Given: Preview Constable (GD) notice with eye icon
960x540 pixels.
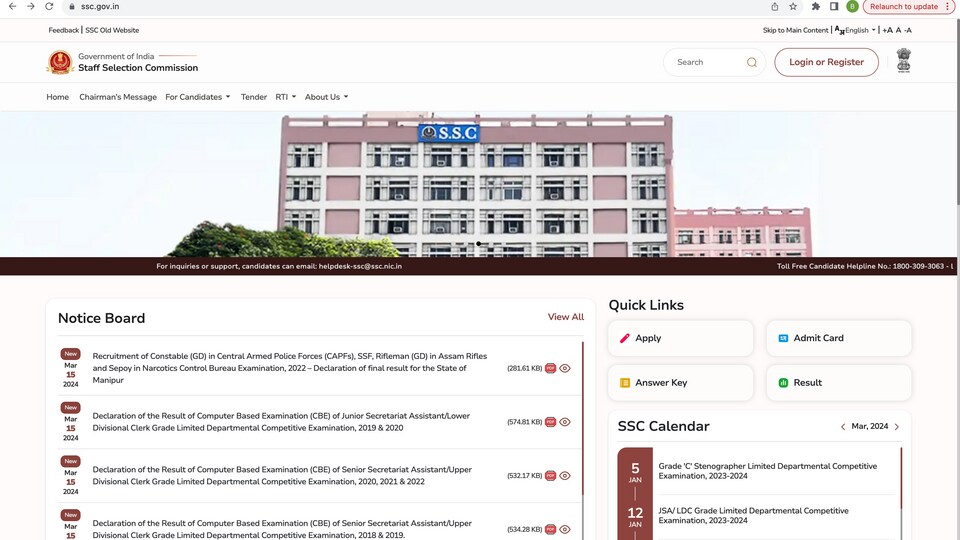Looking at the screenshot, I should pyautogui.click(x=564, y=368).
